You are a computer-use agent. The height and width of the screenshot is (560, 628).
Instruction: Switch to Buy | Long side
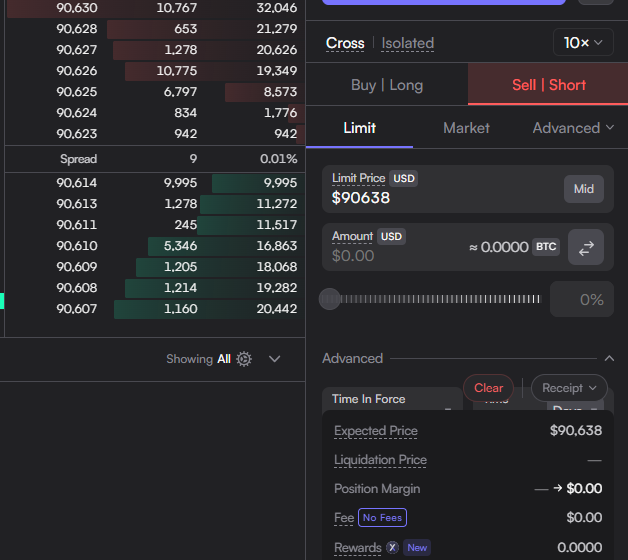[x=387, y=85]
